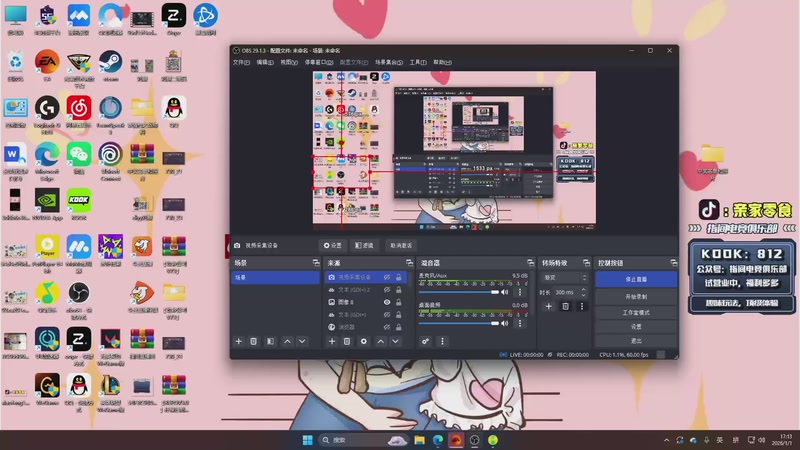Increase the transition duration with the up stepper arrow
800x450 pixels.
tap(584, 290)
